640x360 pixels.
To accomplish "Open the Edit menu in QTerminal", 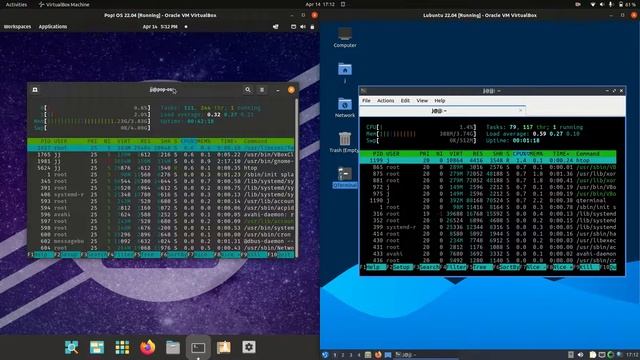I will coord(405,100).
